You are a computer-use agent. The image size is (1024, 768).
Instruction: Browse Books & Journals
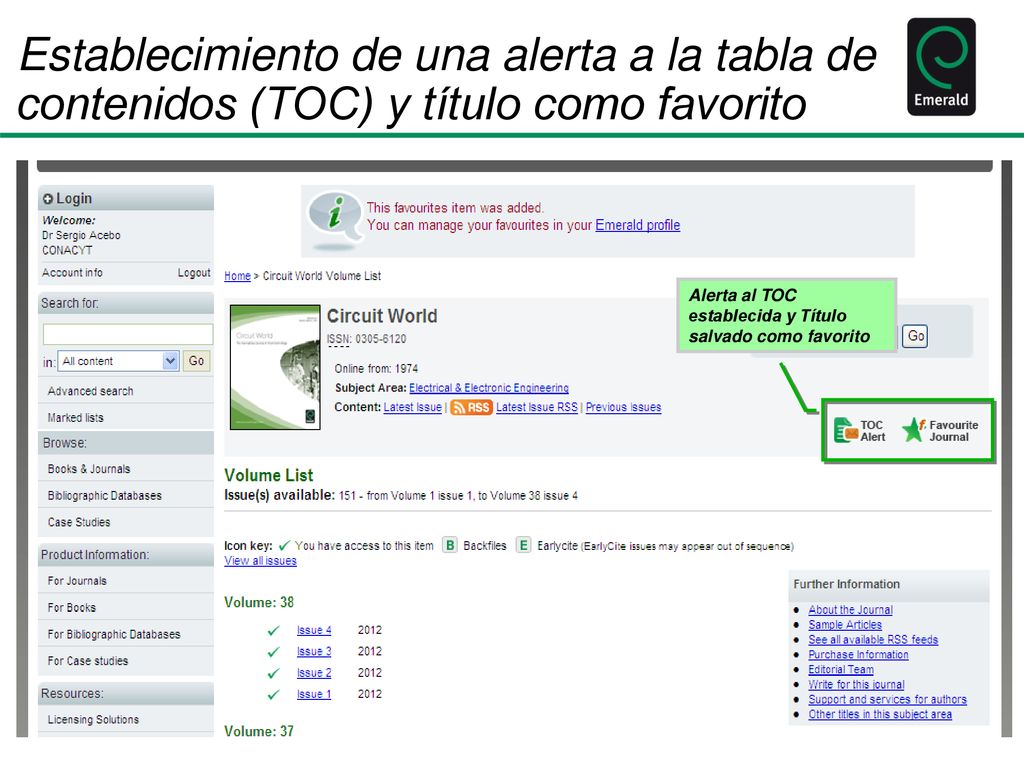[89, 470]
